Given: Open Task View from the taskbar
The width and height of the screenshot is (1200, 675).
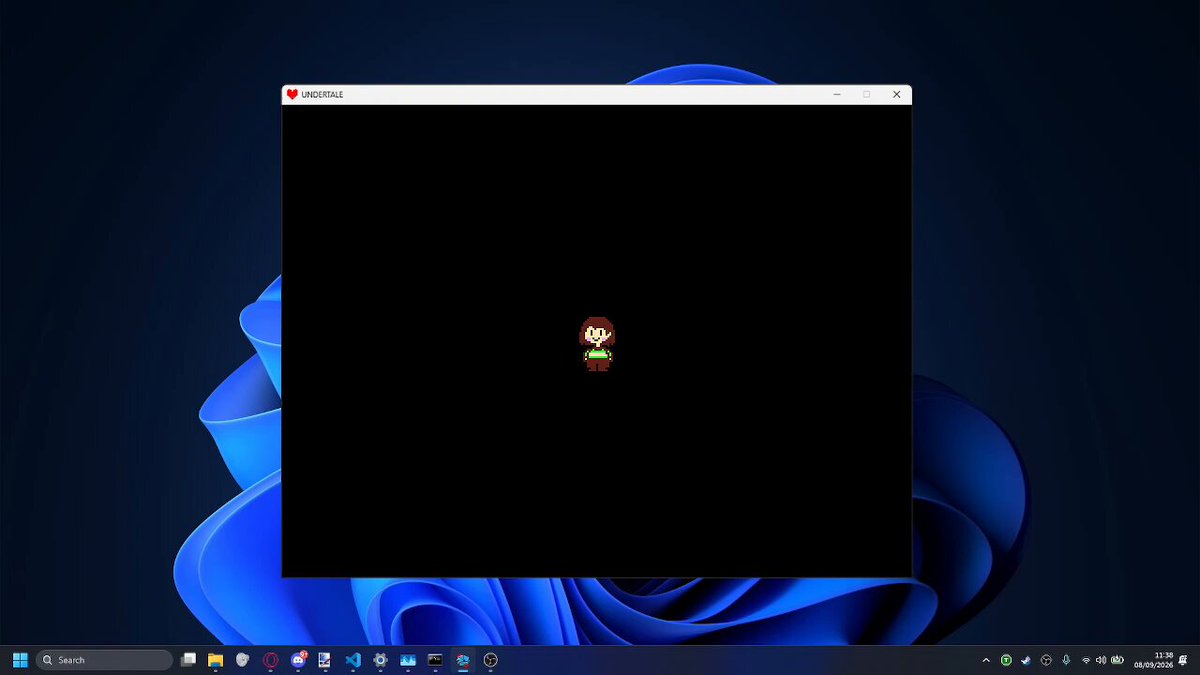Looking at the screenshot, I should (x=188, y=660).
